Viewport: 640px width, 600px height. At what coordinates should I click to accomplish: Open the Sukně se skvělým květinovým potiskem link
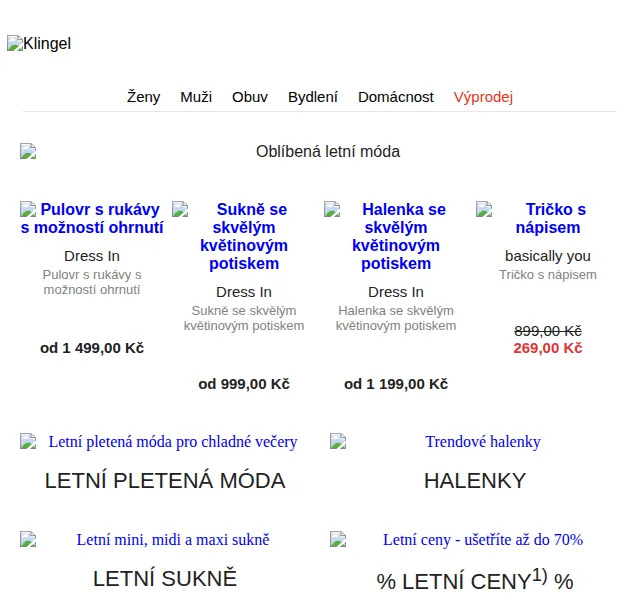click(x=244, y=236)
